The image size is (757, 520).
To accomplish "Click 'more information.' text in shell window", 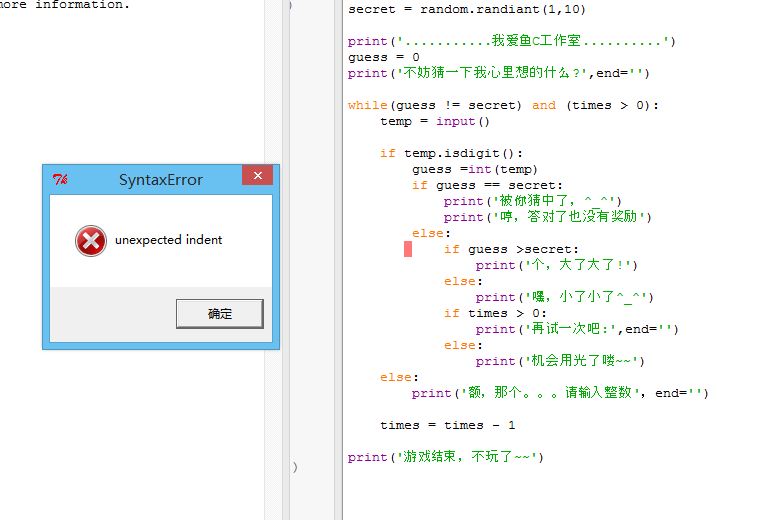I will (x=65, y=5).
